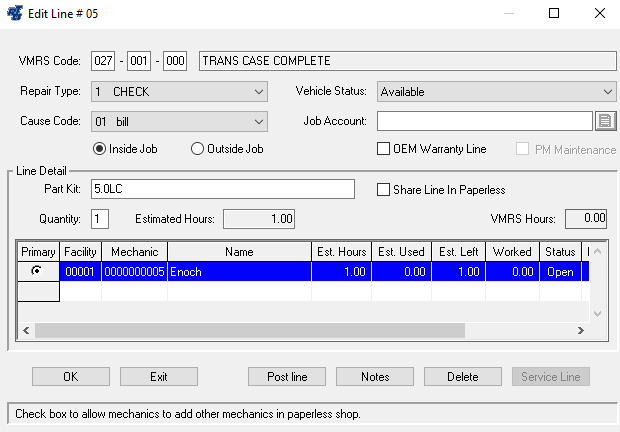
Task: Open the Repair Type dropdown
Action: pos(178,92)
